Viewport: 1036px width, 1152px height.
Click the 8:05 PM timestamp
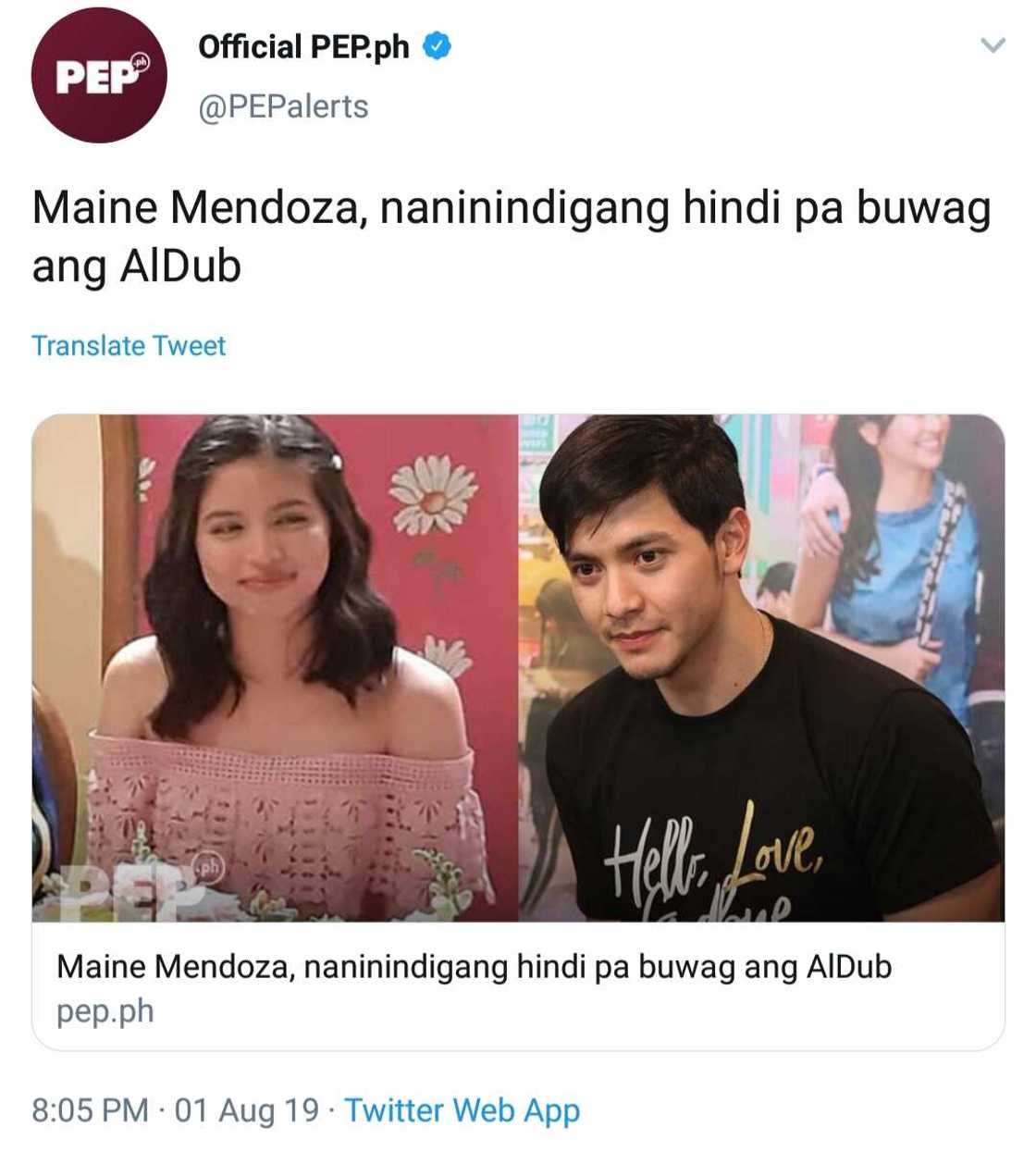(90, 1109)
